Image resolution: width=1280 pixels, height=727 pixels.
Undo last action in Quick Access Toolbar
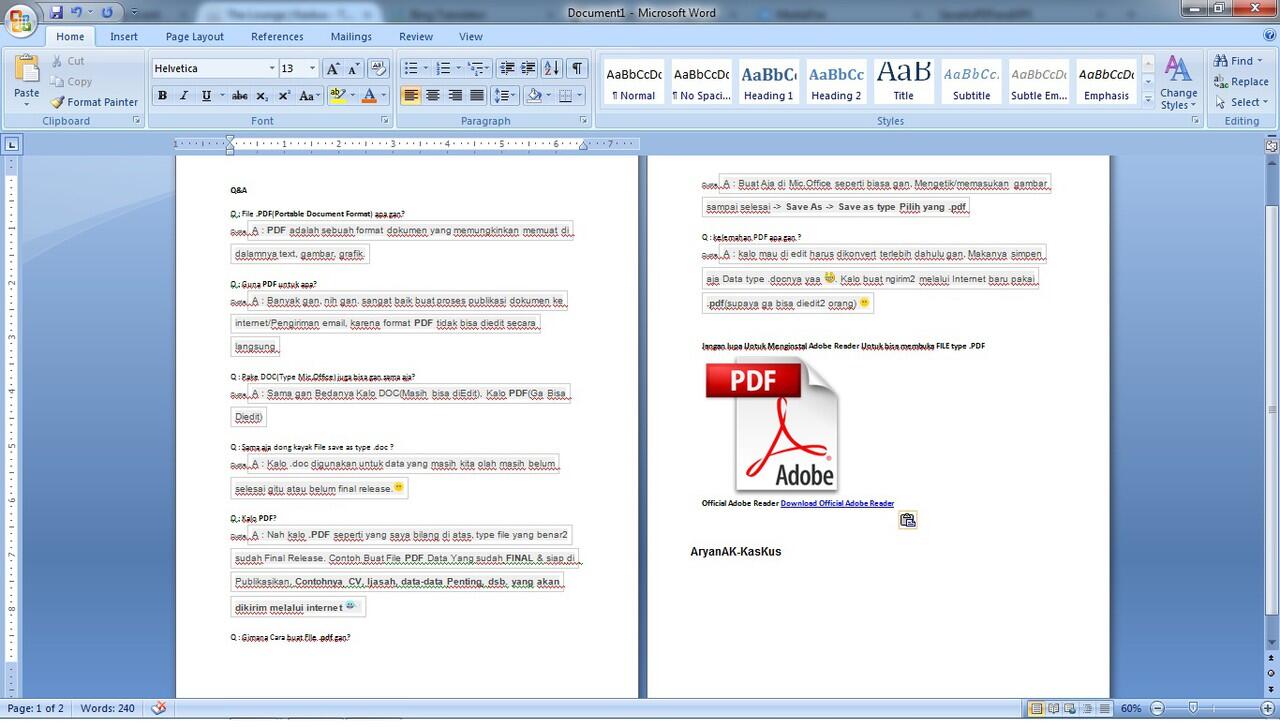pos(76,12)
